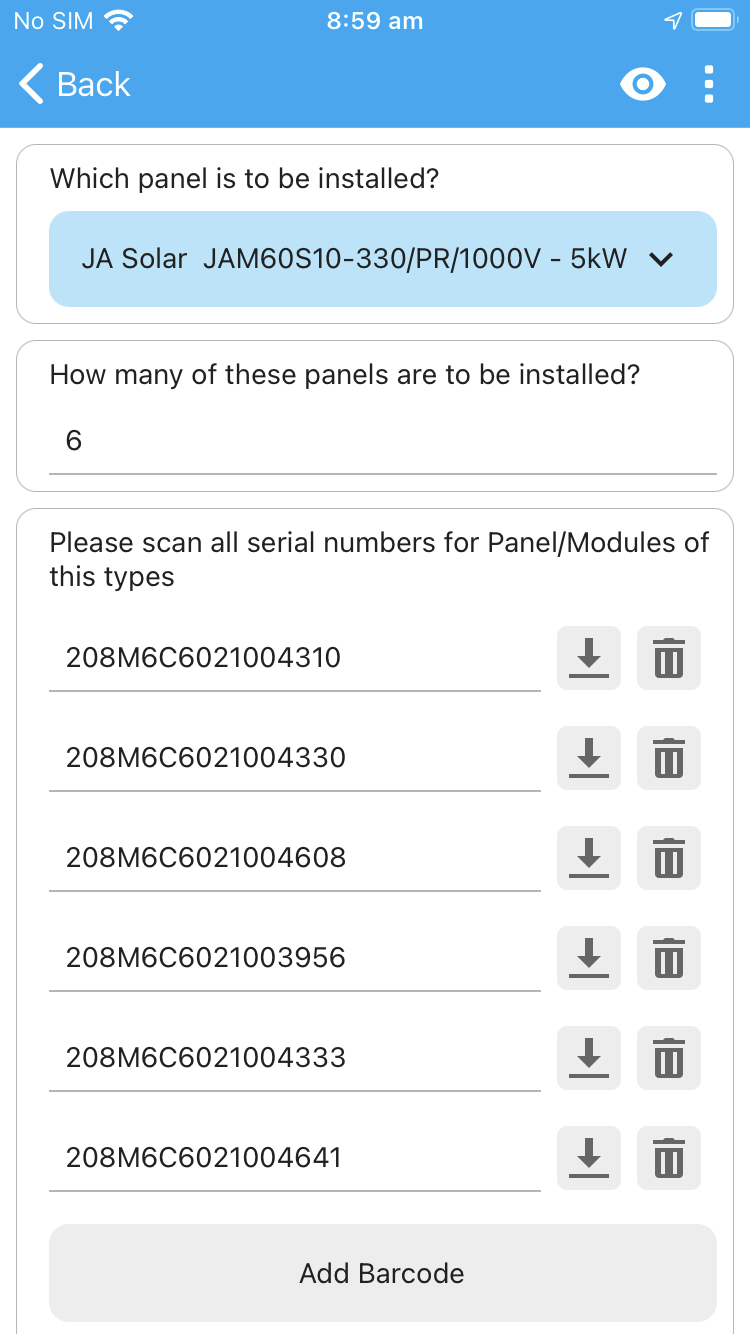The height and width of the screenshot is (1334, 750).
Task: Tap the download icon for 208M6C6021004333
Action: [589, 1058]
